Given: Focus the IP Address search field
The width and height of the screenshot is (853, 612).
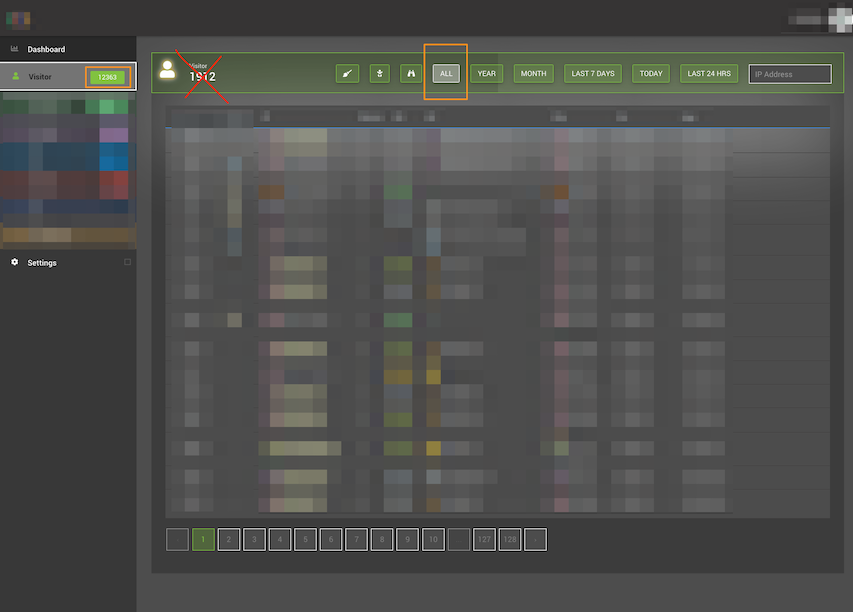Looking at the screenshot, I should [790, 74].
